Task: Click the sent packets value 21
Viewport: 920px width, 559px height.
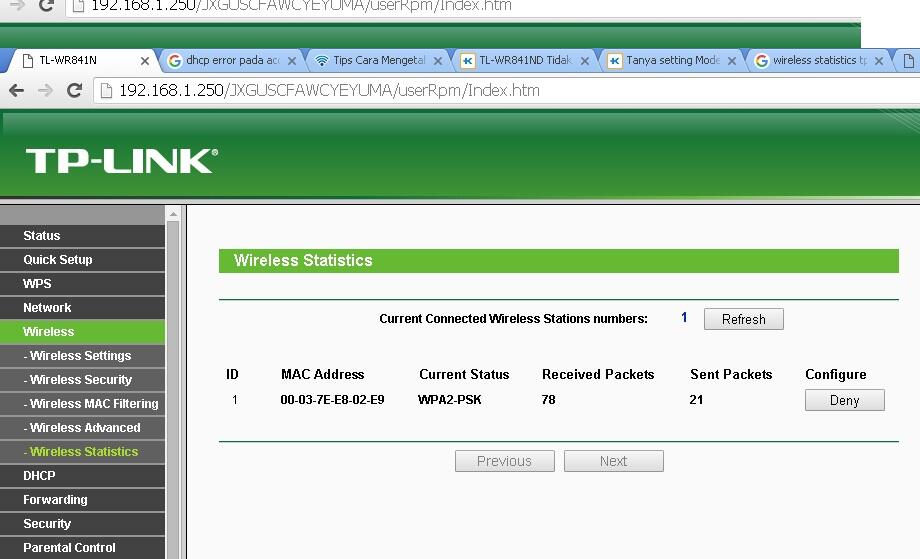Action: coord(696,400)
